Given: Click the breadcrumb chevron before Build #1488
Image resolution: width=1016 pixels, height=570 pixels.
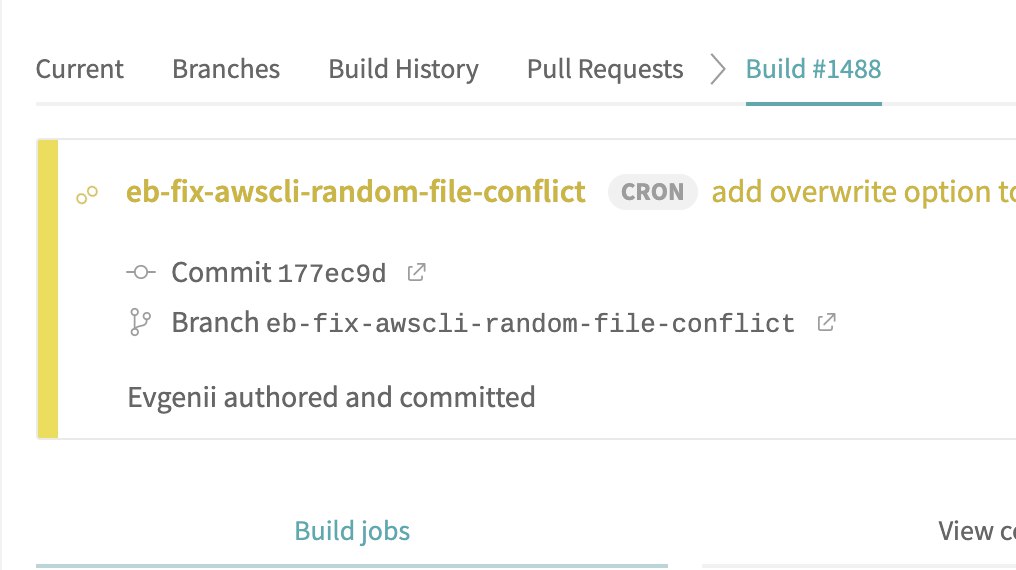Looking at the screenshot, I should tap(717, 69).
